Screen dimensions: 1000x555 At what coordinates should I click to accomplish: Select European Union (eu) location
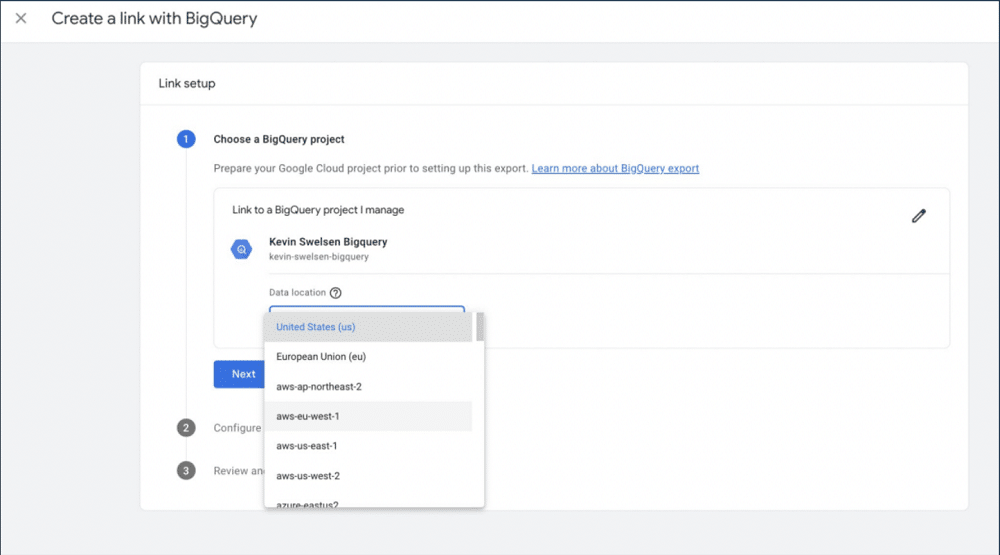pyautogui.click(x=368, y=357)
